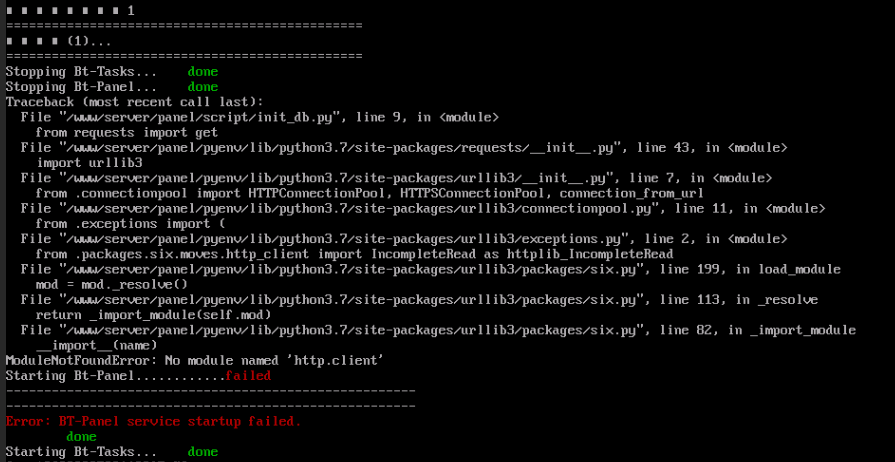Click green 'done' after Starting Bt-Tasks
This screenshot has height=462, width=895.
(203, 452)
